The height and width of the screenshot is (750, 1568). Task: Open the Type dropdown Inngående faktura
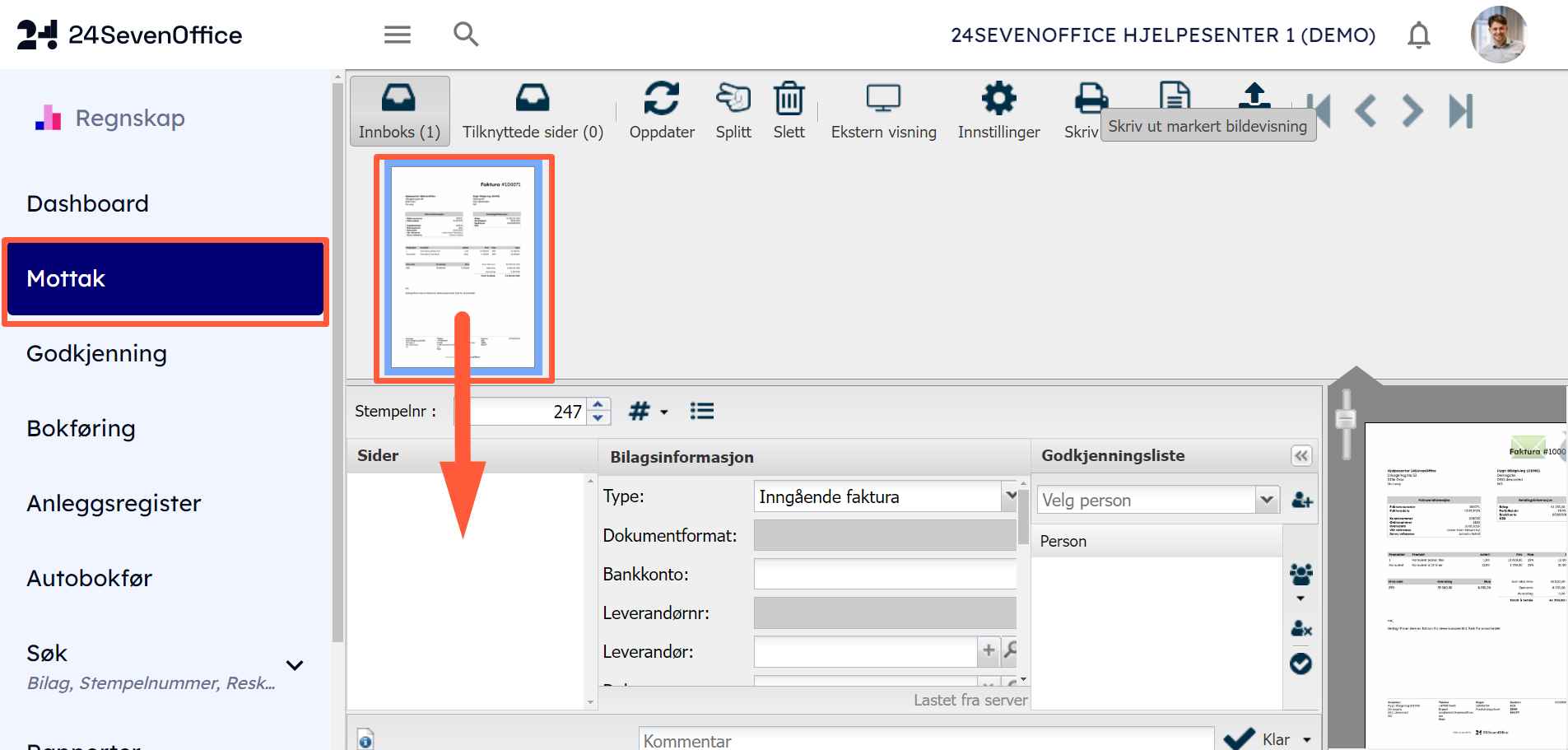[1010, 496]
